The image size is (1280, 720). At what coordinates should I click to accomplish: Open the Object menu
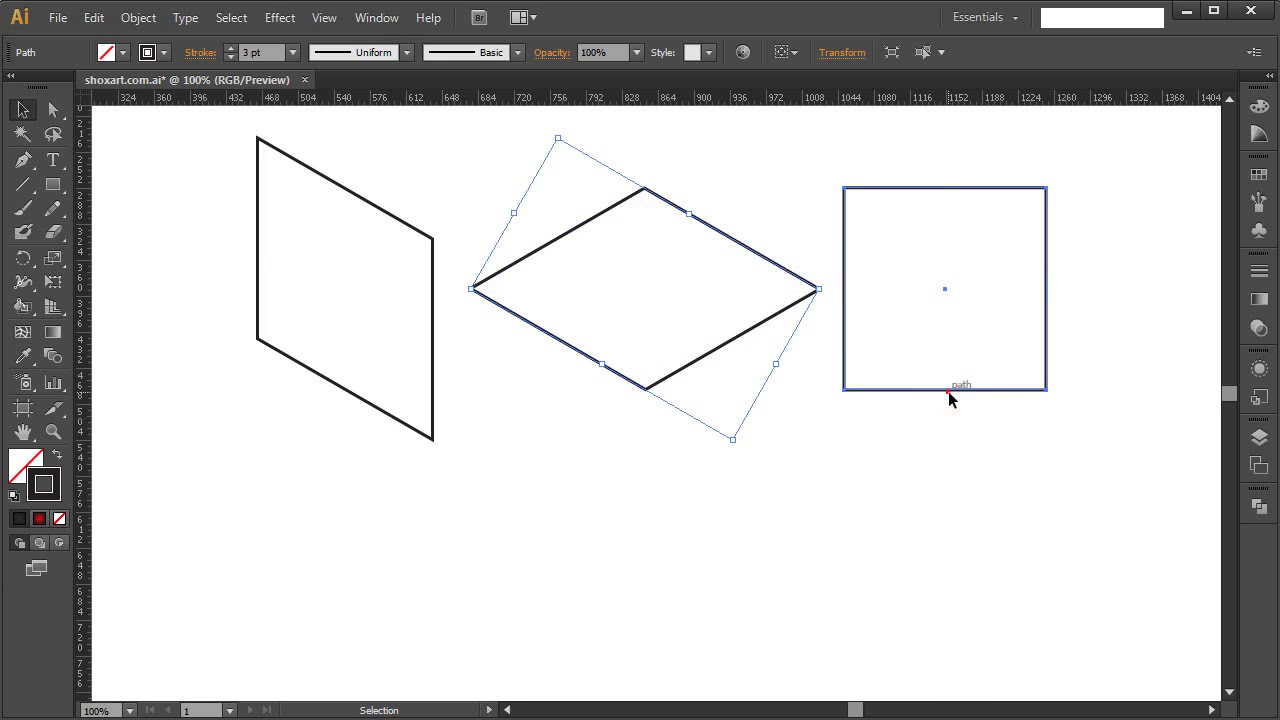[138, 18]
